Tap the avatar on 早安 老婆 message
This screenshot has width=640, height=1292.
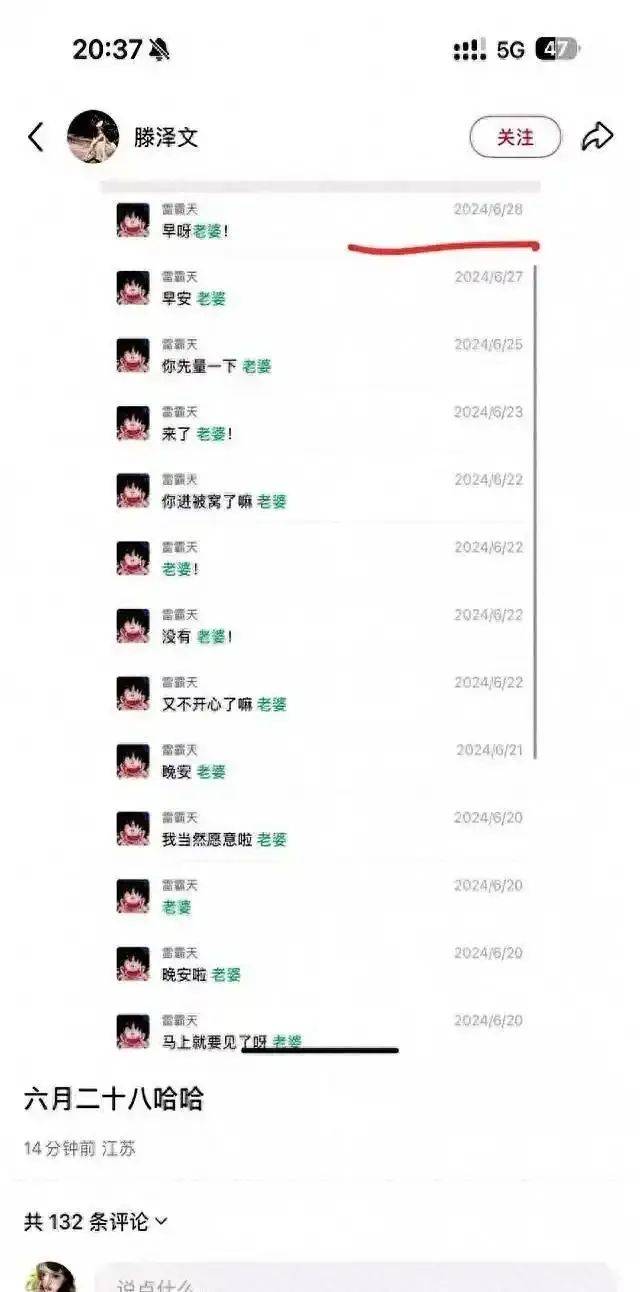(133, 288)
